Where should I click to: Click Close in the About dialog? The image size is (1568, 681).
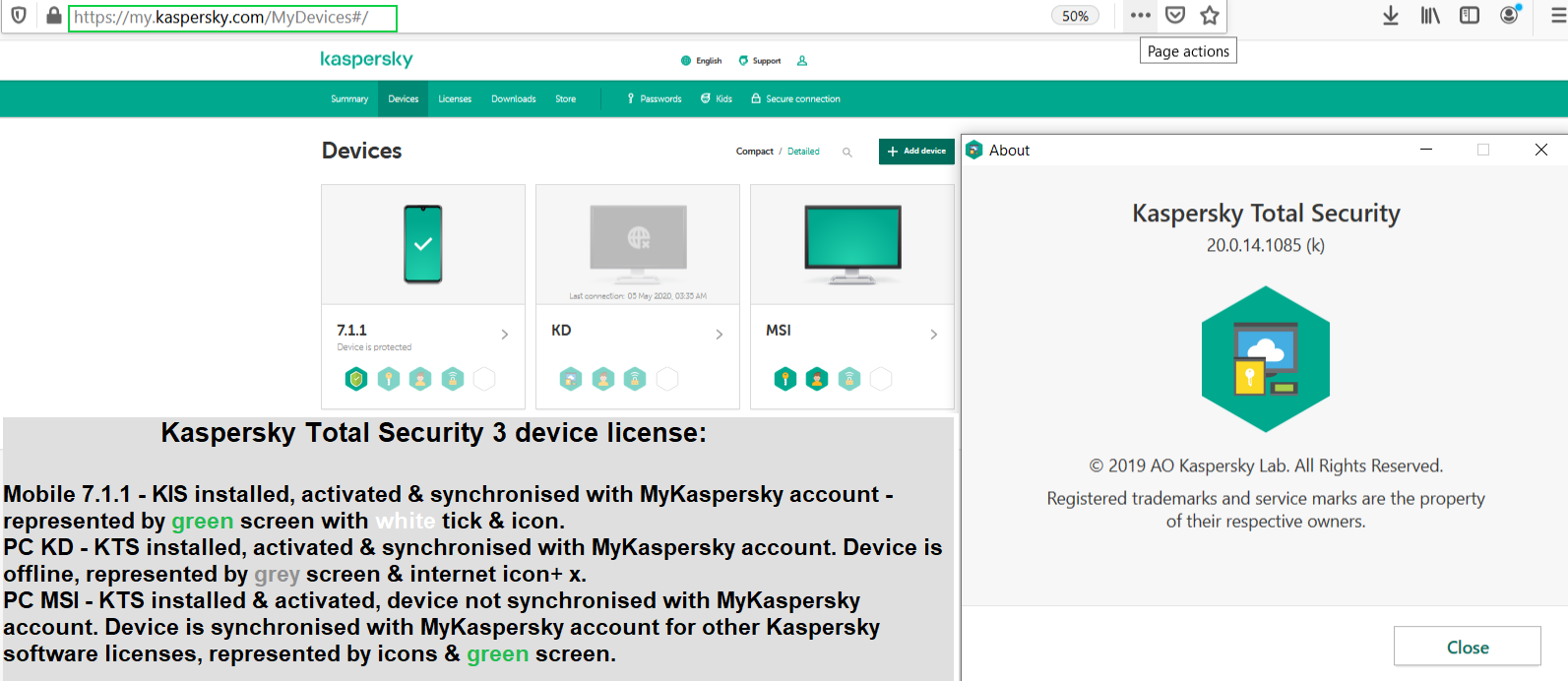point(1468,647)
